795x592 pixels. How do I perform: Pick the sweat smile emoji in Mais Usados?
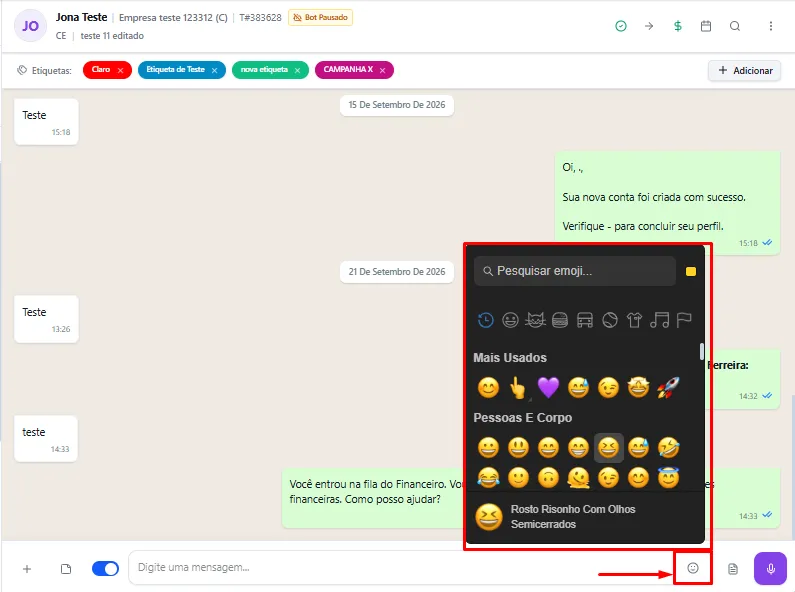[x=578, y=388]
